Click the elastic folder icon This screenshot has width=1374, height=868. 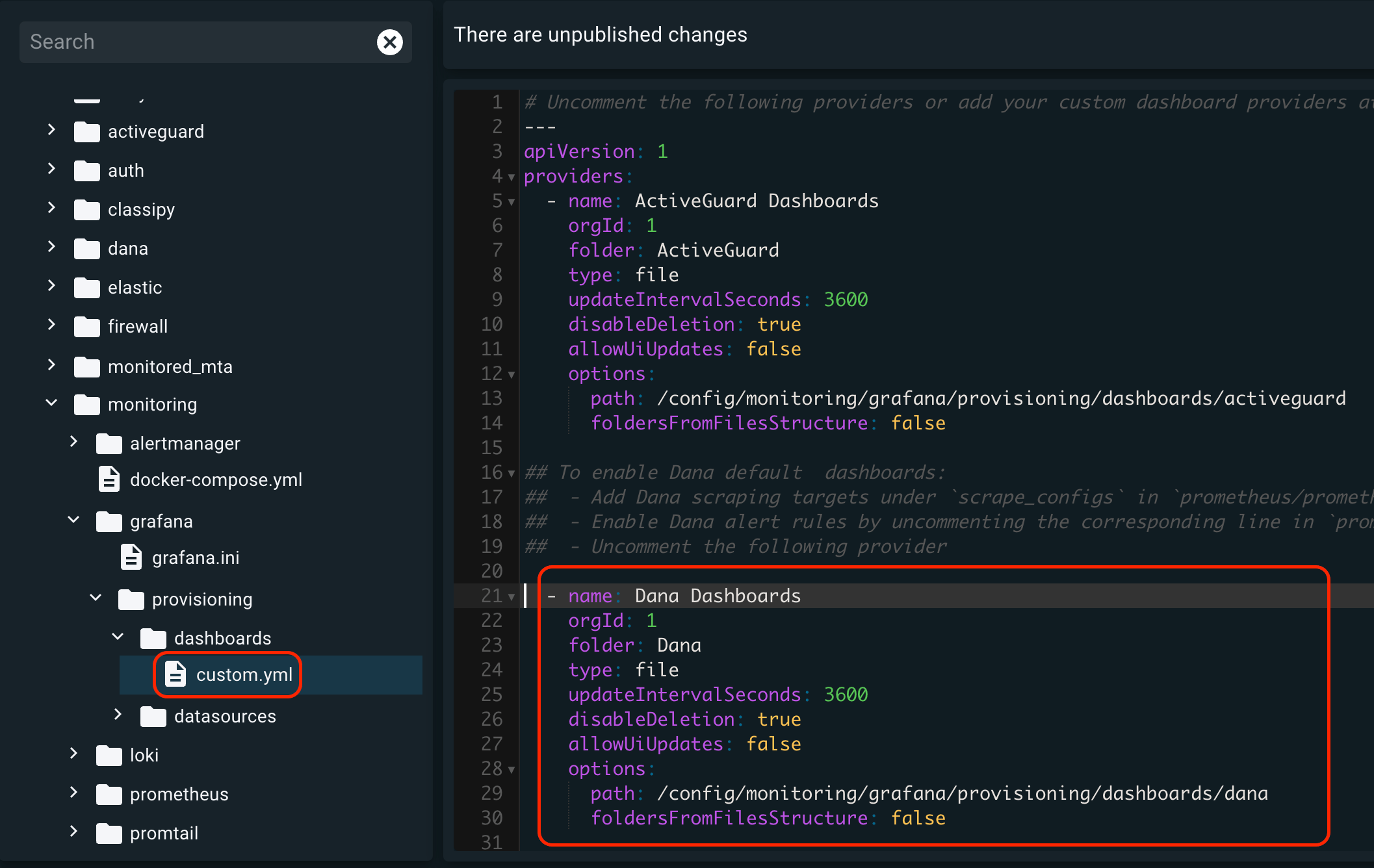click(87, 288)
